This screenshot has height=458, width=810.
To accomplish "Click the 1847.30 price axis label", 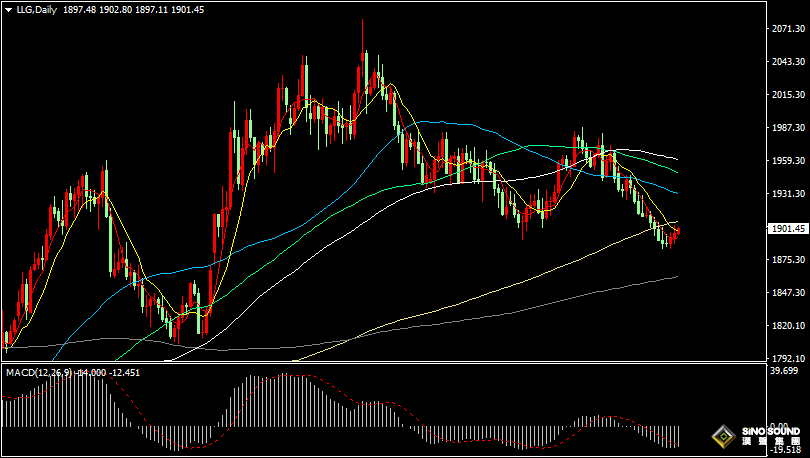I will tap(788, 293).
